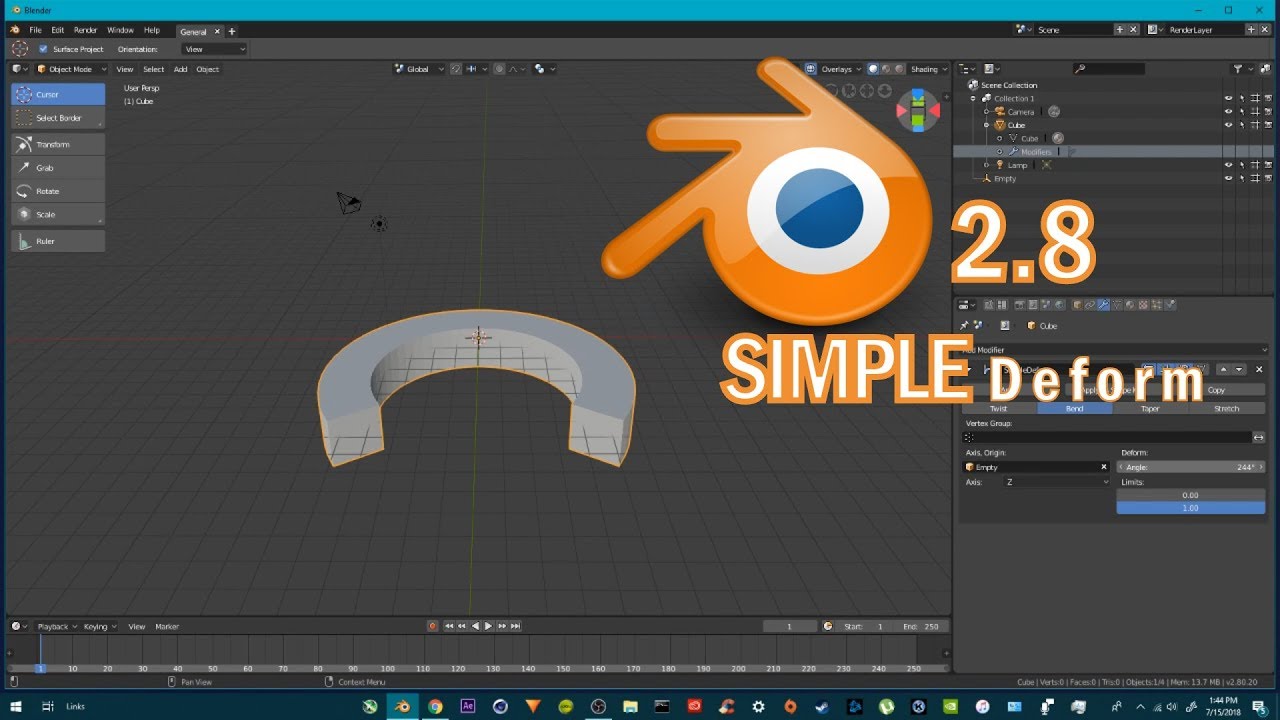Click the pin icon in properties header
This screenshot has height=720, width=1280.
click(x=964, y=325)
